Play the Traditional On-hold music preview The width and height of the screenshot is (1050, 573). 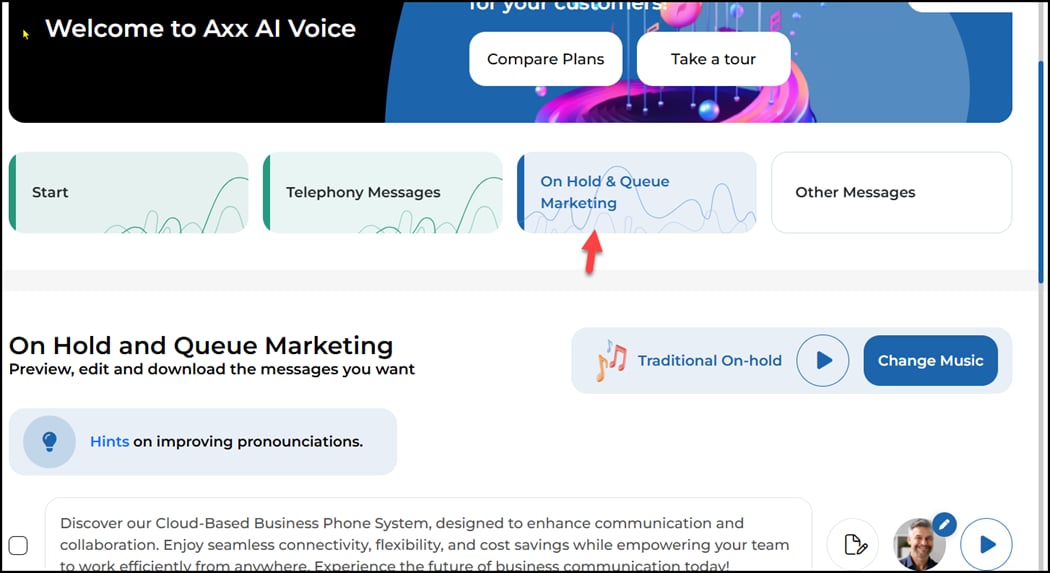tap(822, 360)
